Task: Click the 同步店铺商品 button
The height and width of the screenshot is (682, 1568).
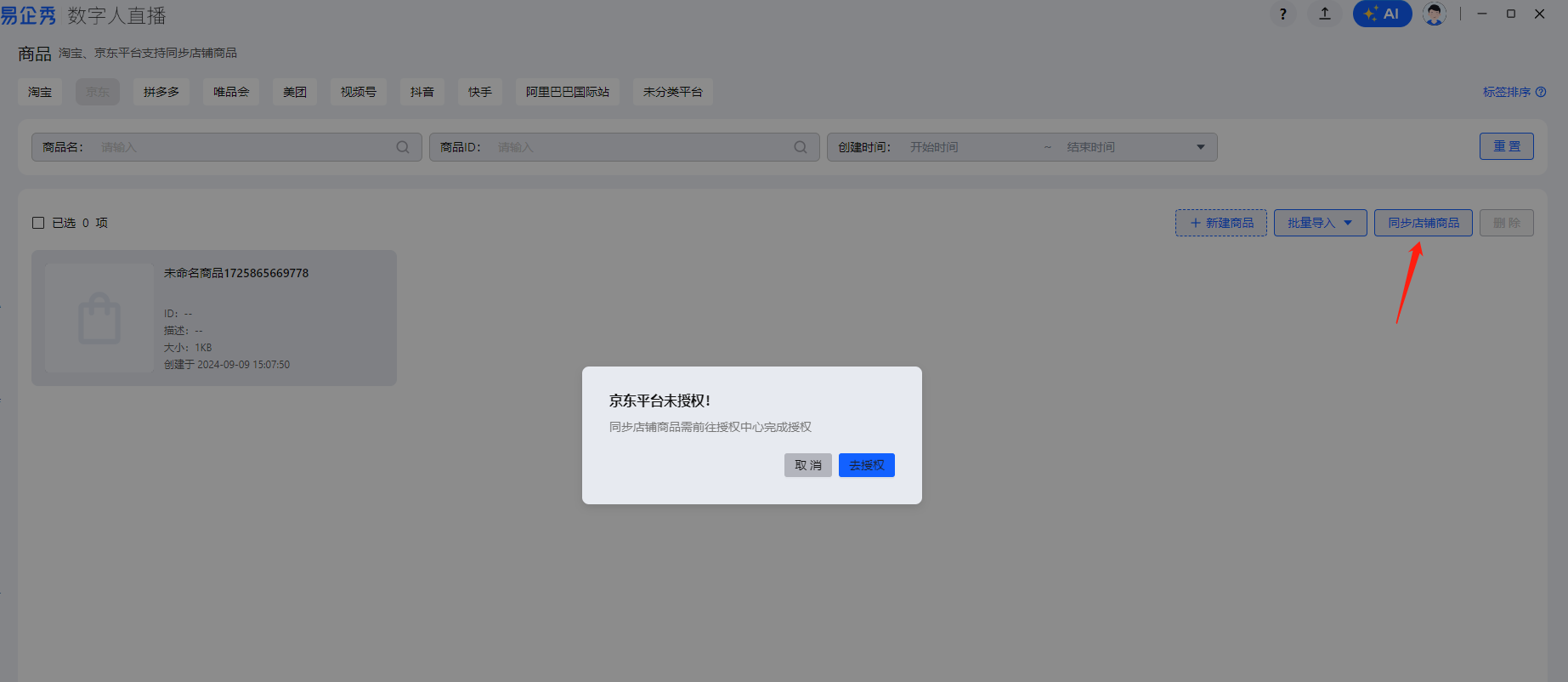Action: click(x=1424, y=223)
